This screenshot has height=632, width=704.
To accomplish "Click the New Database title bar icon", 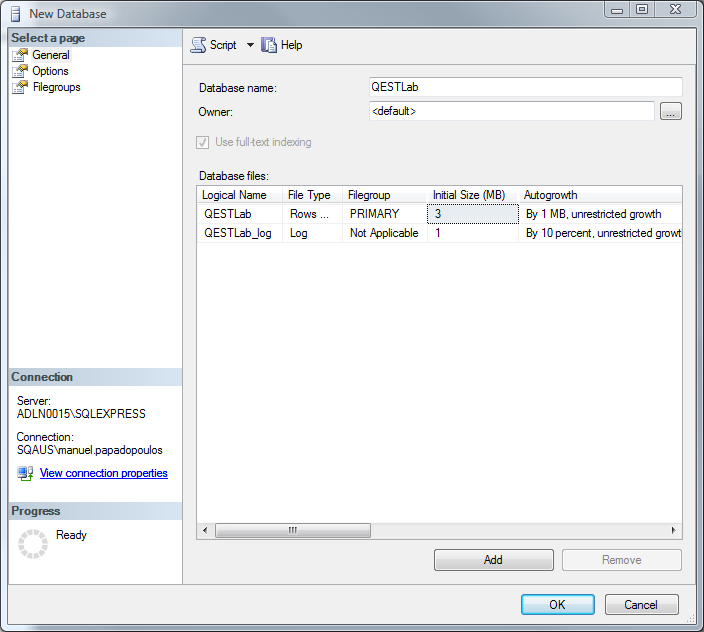I will [14, 14].
